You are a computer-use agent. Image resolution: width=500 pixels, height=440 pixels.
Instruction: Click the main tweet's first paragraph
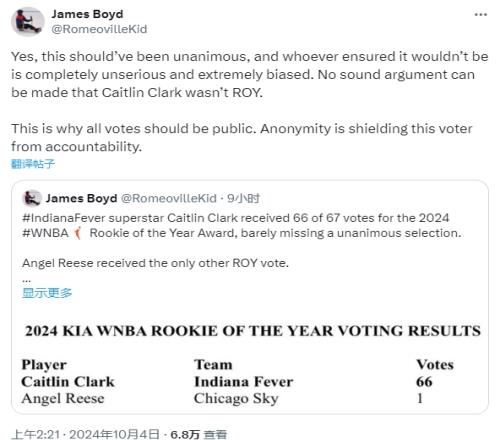pyautogui.click(x=250, y=75)
